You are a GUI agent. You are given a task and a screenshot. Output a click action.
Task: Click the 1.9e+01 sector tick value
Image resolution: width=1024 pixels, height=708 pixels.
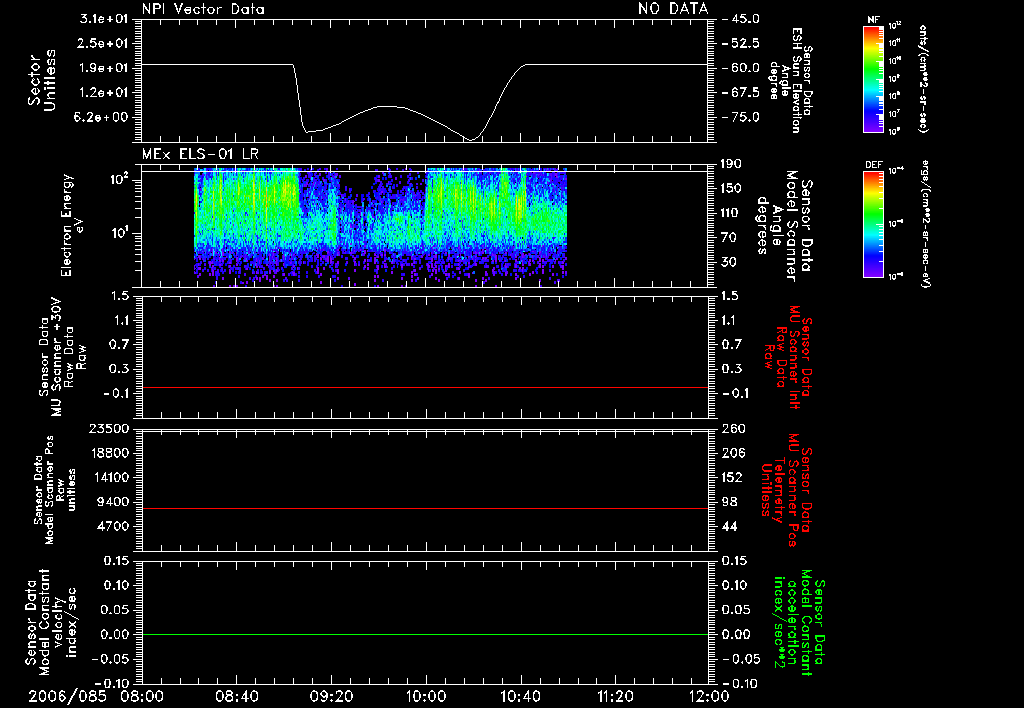click(104, 68)
